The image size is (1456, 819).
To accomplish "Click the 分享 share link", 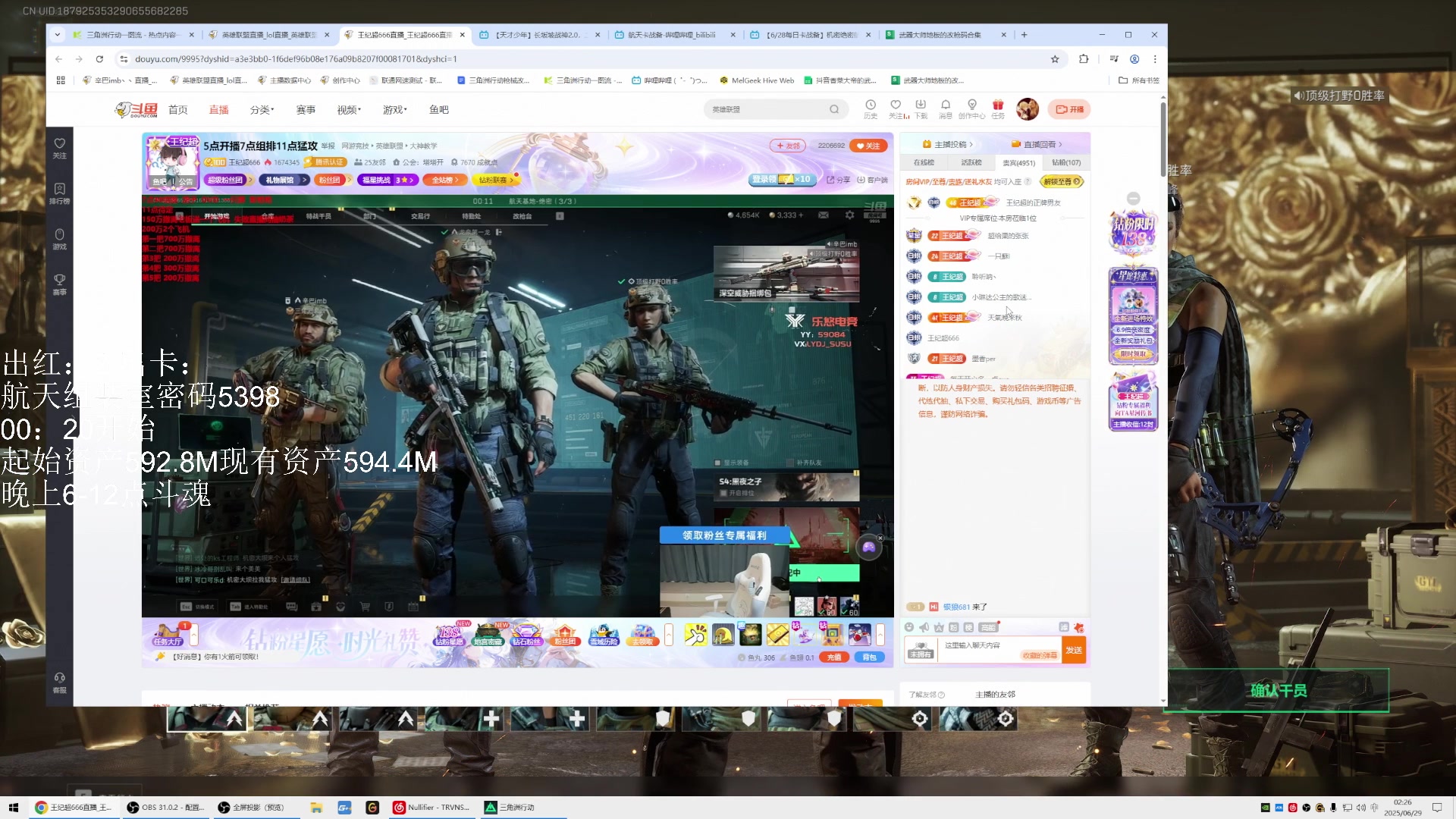I will 839,180.
